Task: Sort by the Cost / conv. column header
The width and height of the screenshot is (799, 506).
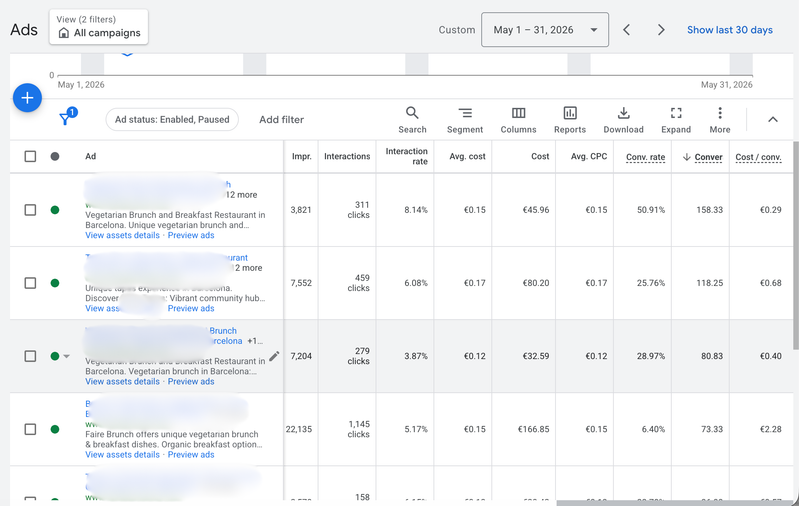Action: point(758,157)
